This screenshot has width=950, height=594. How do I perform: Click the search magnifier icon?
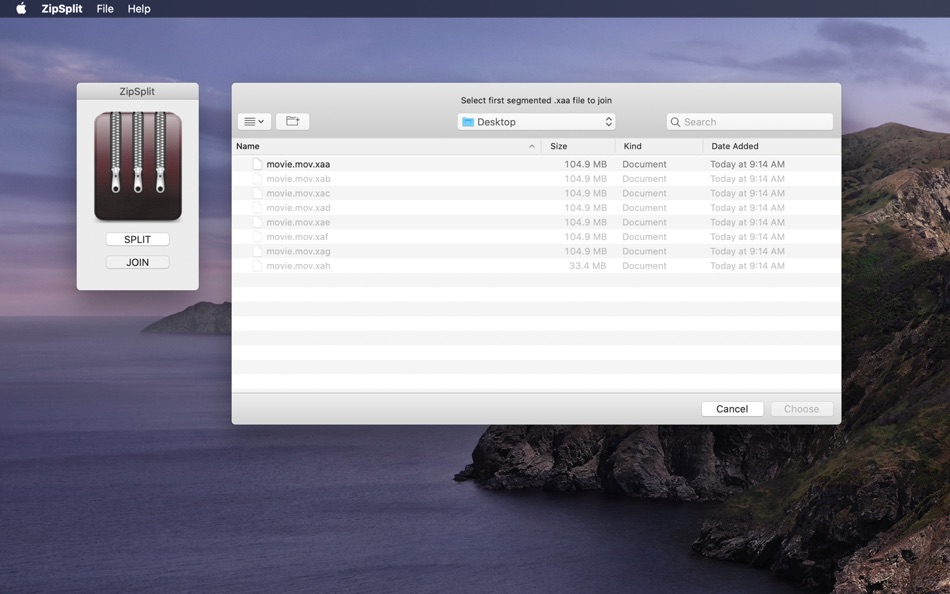pyautogui.click(x=675, y=122)
